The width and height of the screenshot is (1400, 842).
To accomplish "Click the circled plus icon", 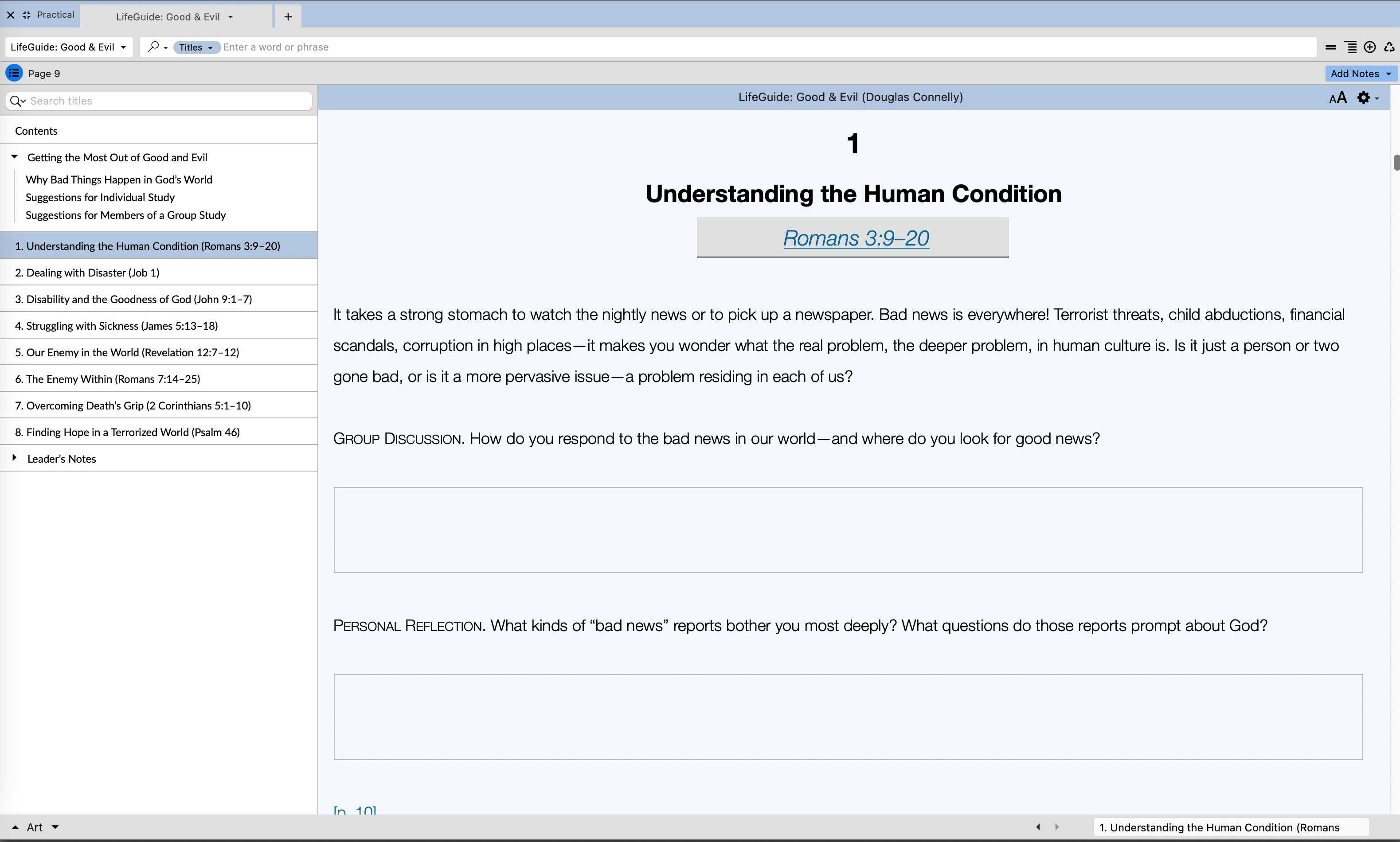I will point(1369,47).
